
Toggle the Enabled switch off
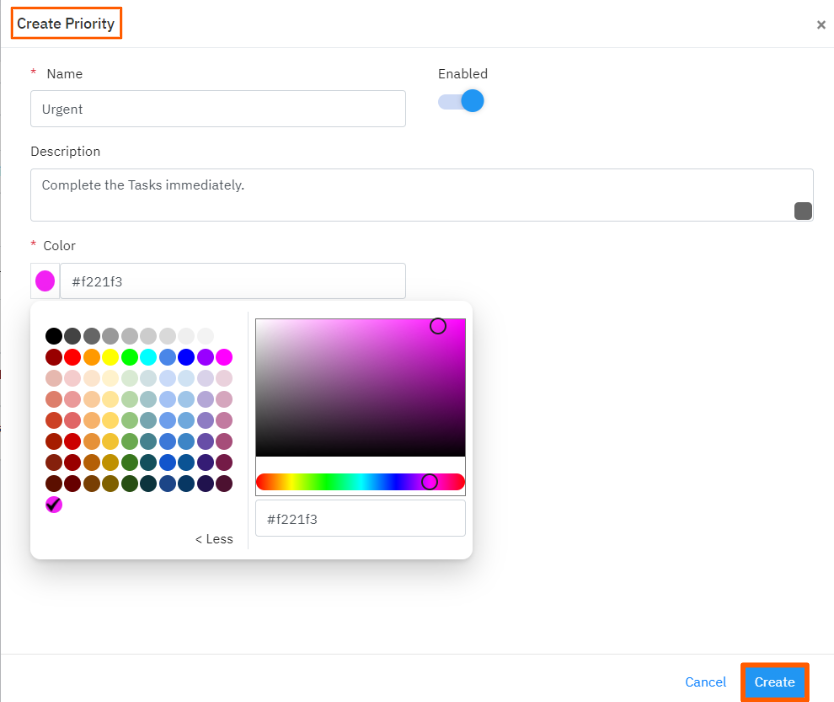click(462, 101)
